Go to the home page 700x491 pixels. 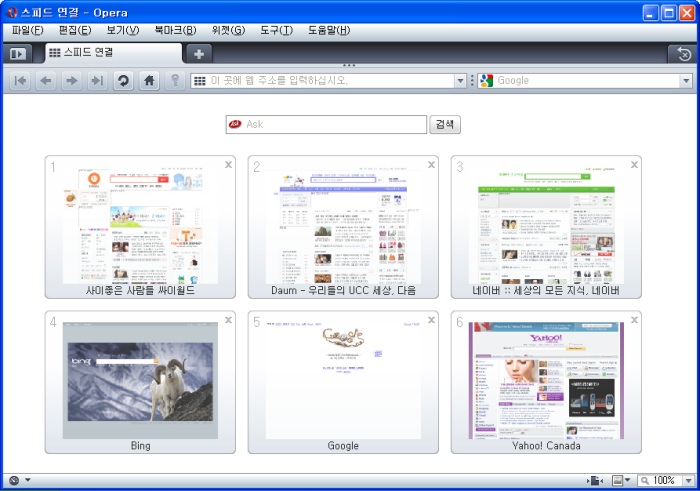point(149,81)
